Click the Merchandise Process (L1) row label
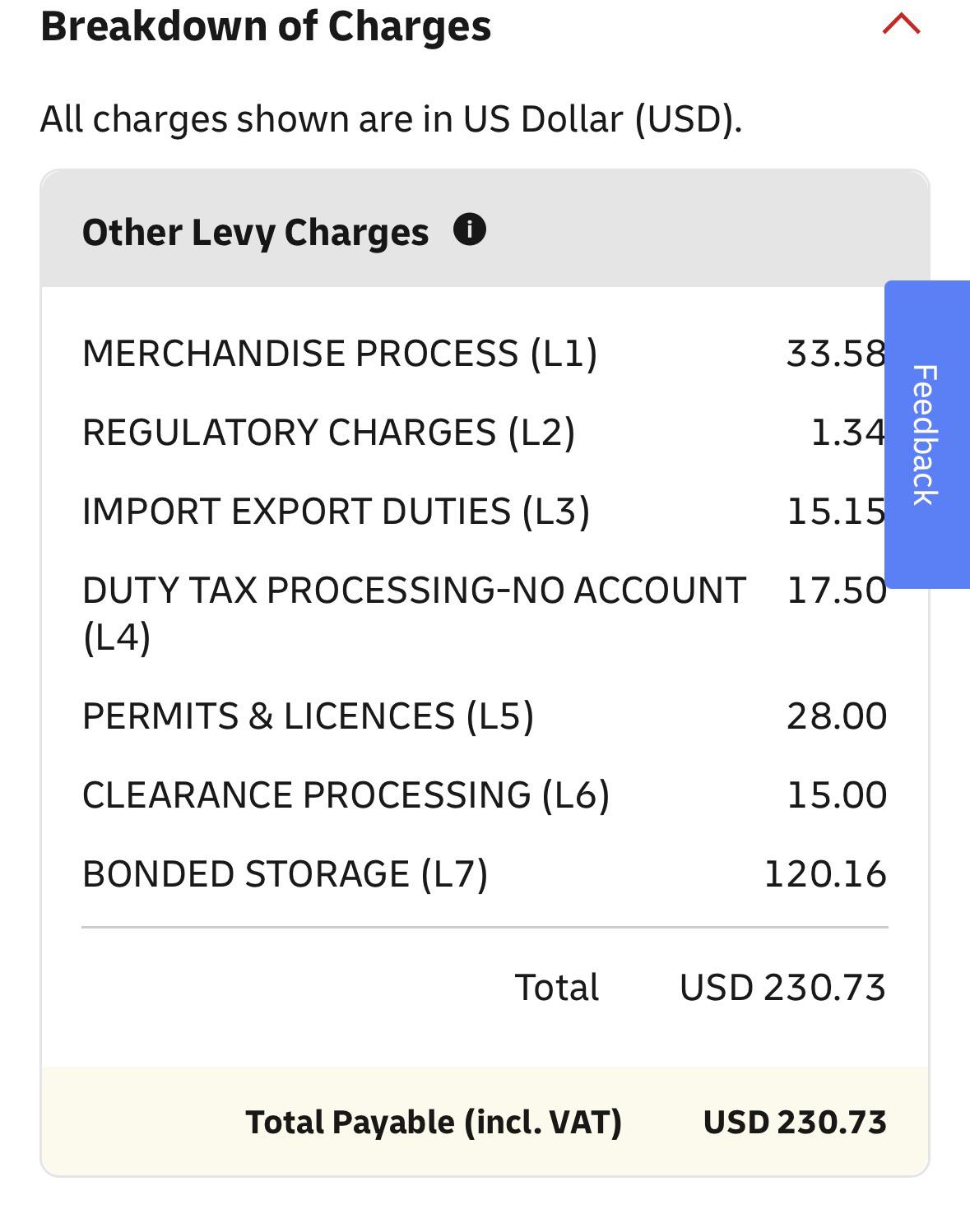This screenshot has height=1232, width=970. pos(340,354)
